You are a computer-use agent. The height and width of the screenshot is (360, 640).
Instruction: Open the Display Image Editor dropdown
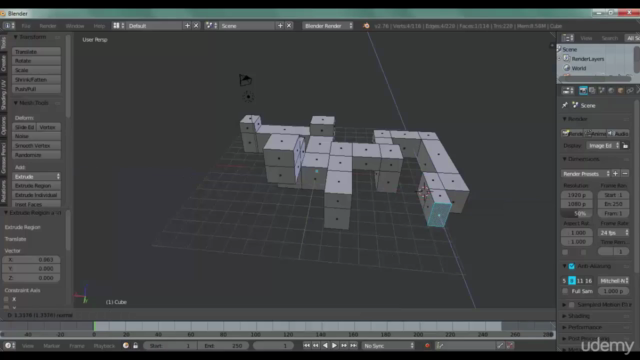pos(603,146)
